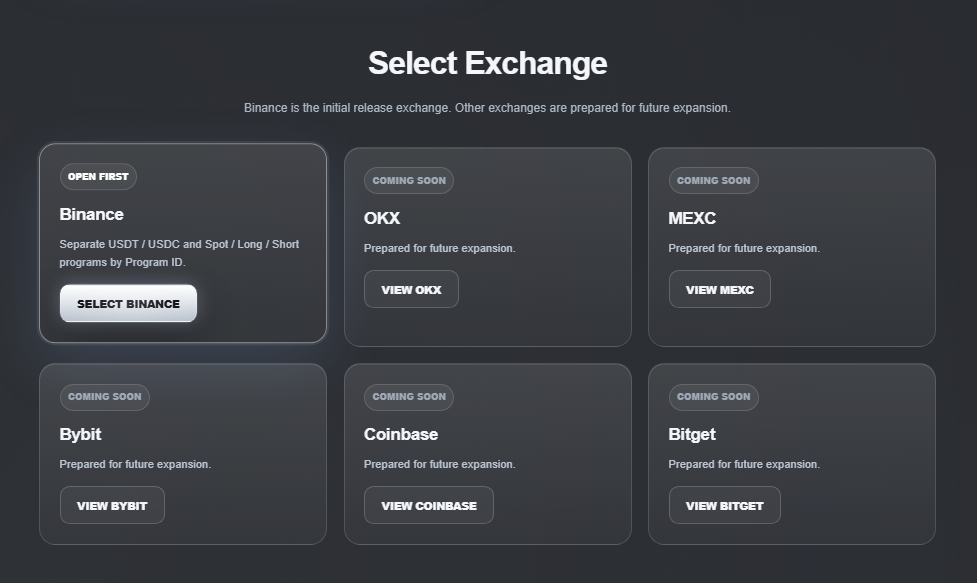977x583 pixels.
Task: Click the Coming Soon badge on Coinbase card
Action: [409, 397]
